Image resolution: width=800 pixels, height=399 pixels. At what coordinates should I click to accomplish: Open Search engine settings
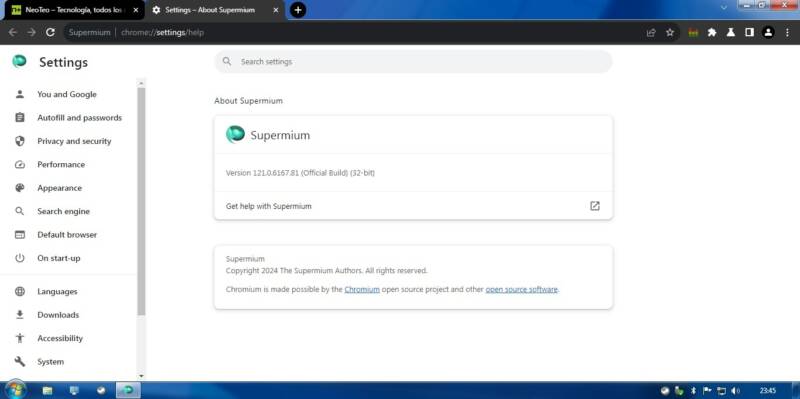tap(63, 211)
